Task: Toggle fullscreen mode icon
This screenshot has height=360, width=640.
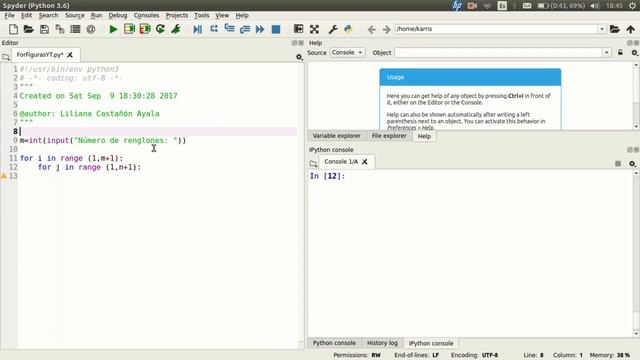Action: click(314, 29)
